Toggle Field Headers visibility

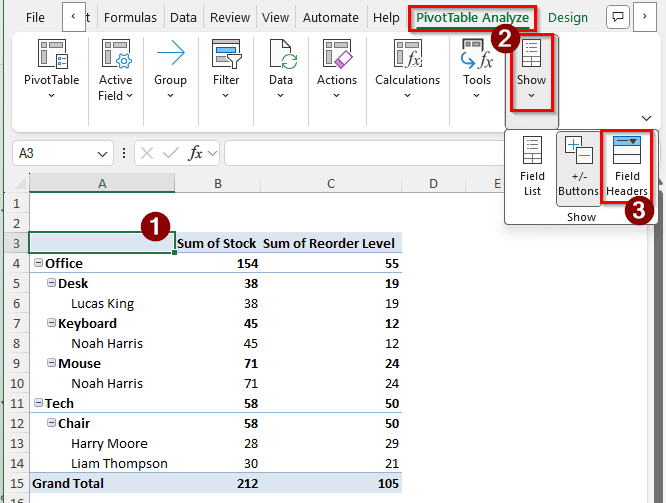click(627, 167)
